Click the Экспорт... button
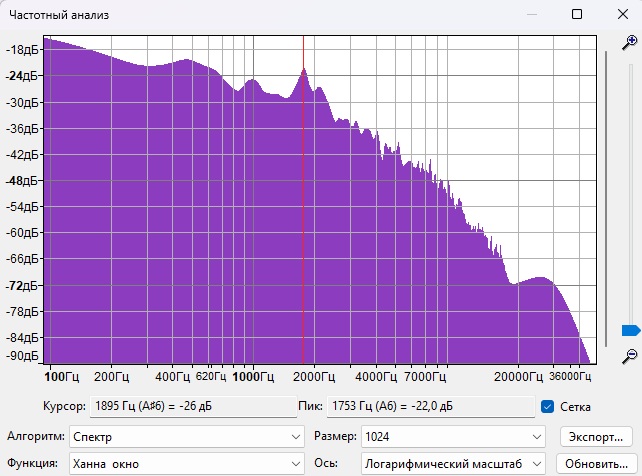The image size is (642, 476). (596, 437)
